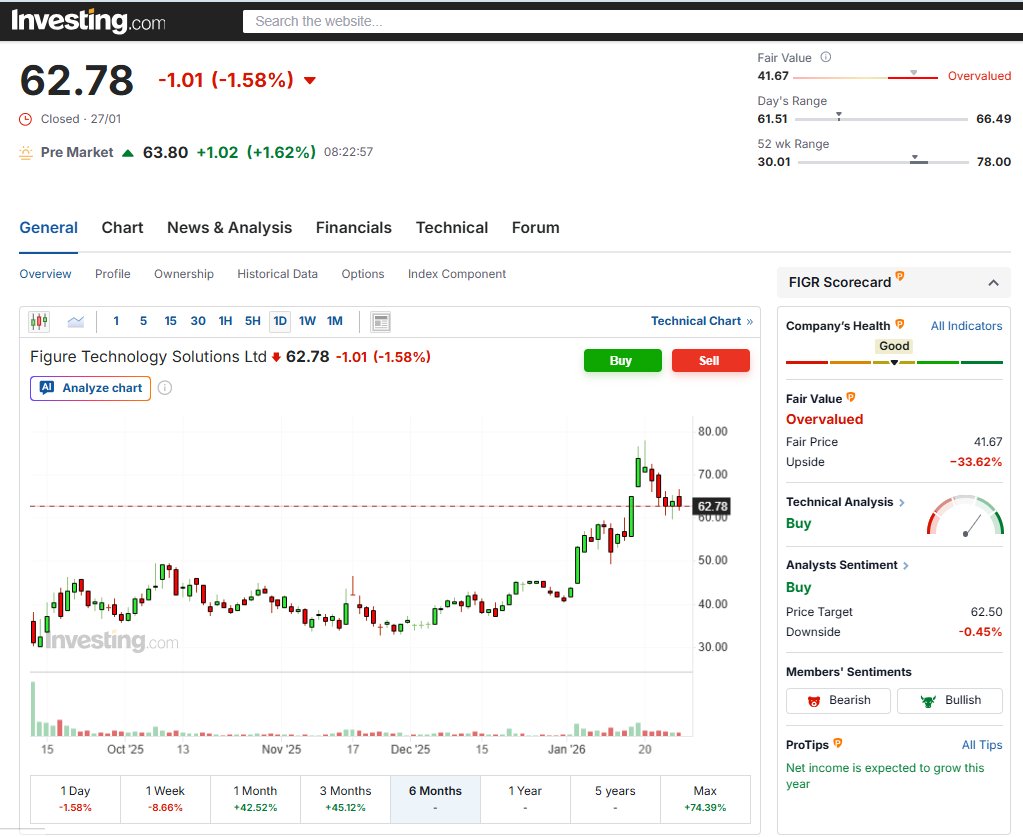Click the Analyze chart info icon

click(x=165, y=388)
